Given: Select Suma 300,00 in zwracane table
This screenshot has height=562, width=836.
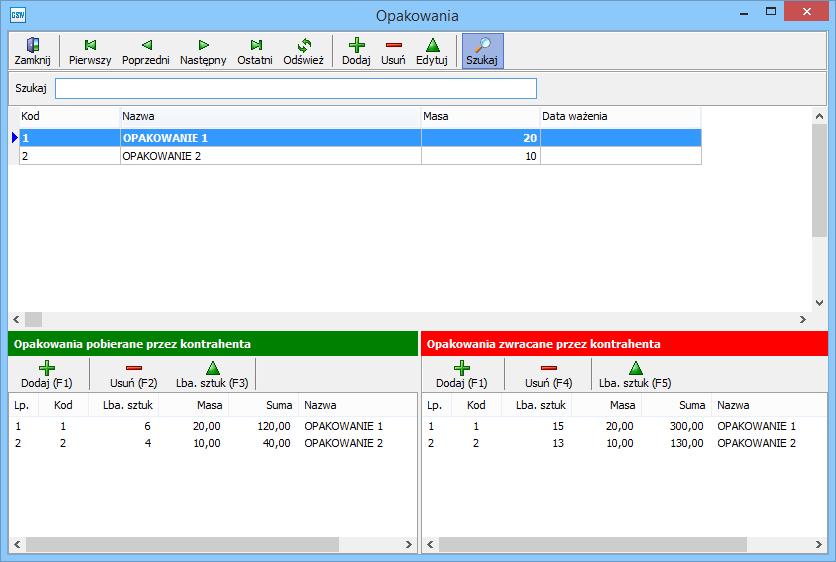Looking at the screenshot, I should tap(687, 426).
